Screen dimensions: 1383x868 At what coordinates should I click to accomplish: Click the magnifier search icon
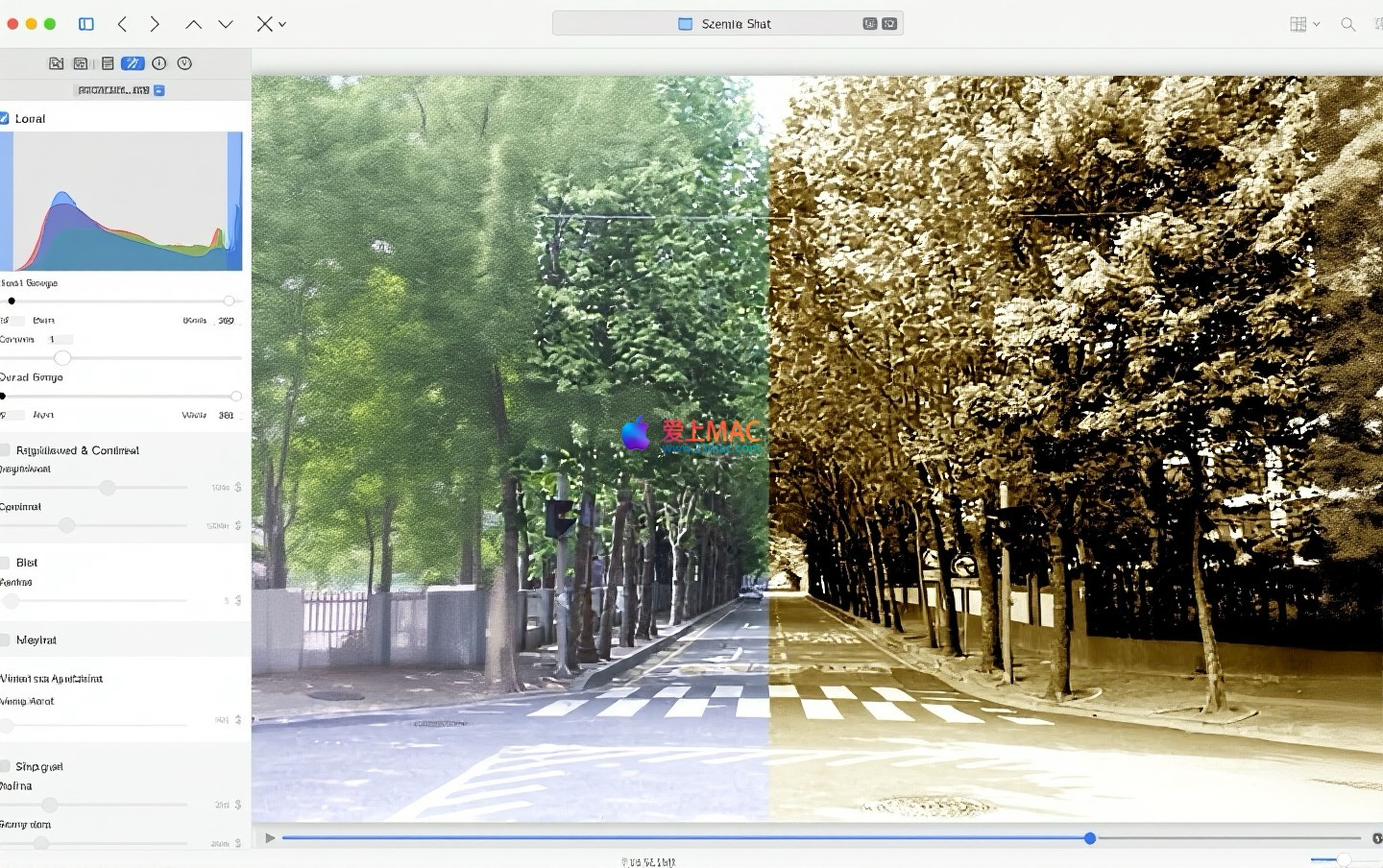tap(1347, 24)
